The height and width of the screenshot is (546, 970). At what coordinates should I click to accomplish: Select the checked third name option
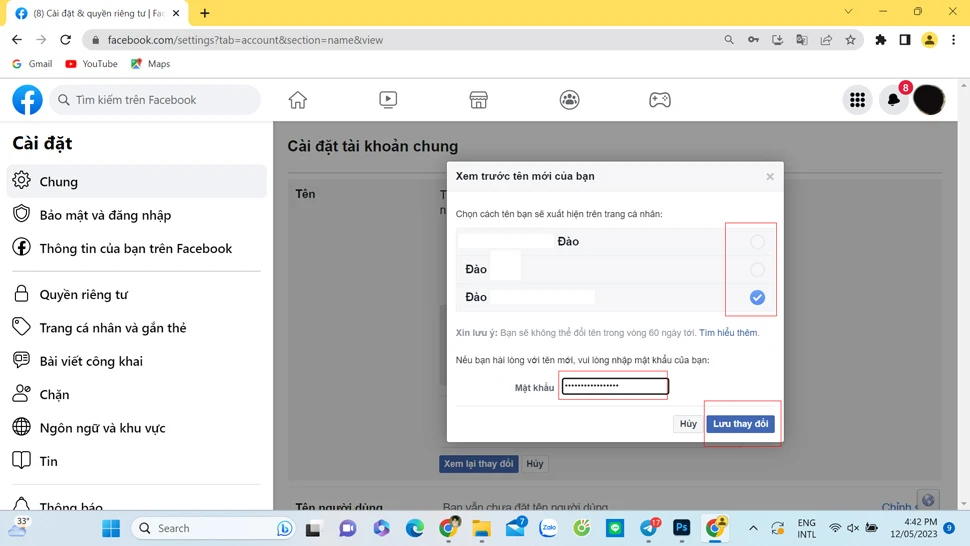tap(757, 297)
